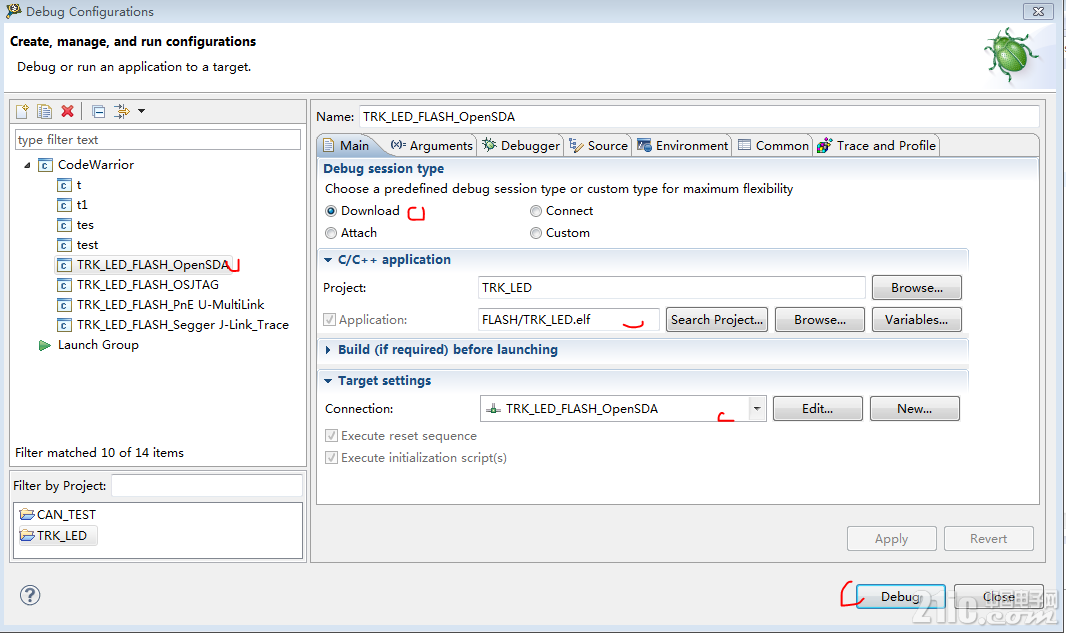The height and width of the screenshot is (633, 1066).
Task: Click the Project text field
Action: (672, 288)
